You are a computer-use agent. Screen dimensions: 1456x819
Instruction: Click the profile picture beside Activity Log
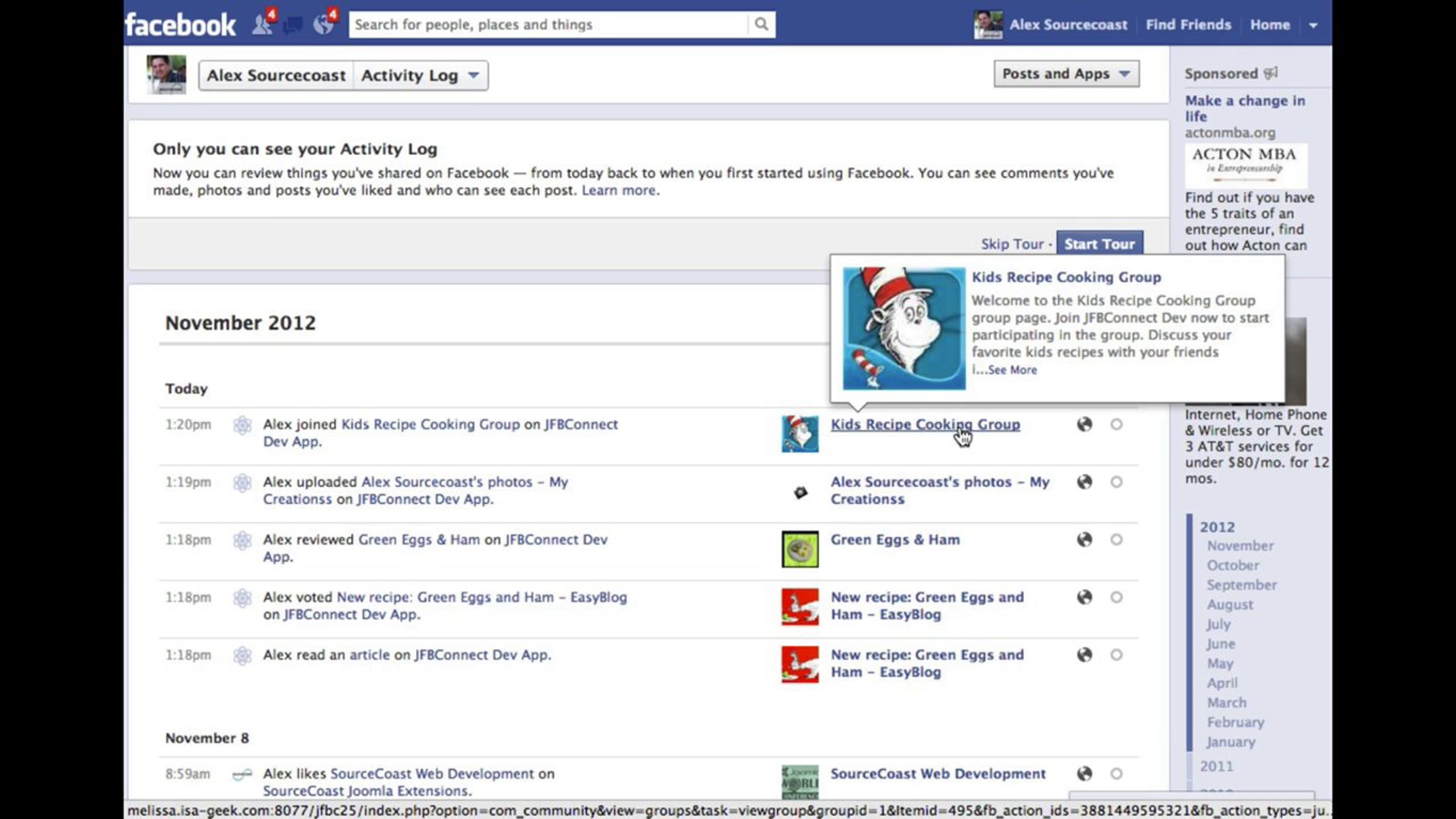166,75
